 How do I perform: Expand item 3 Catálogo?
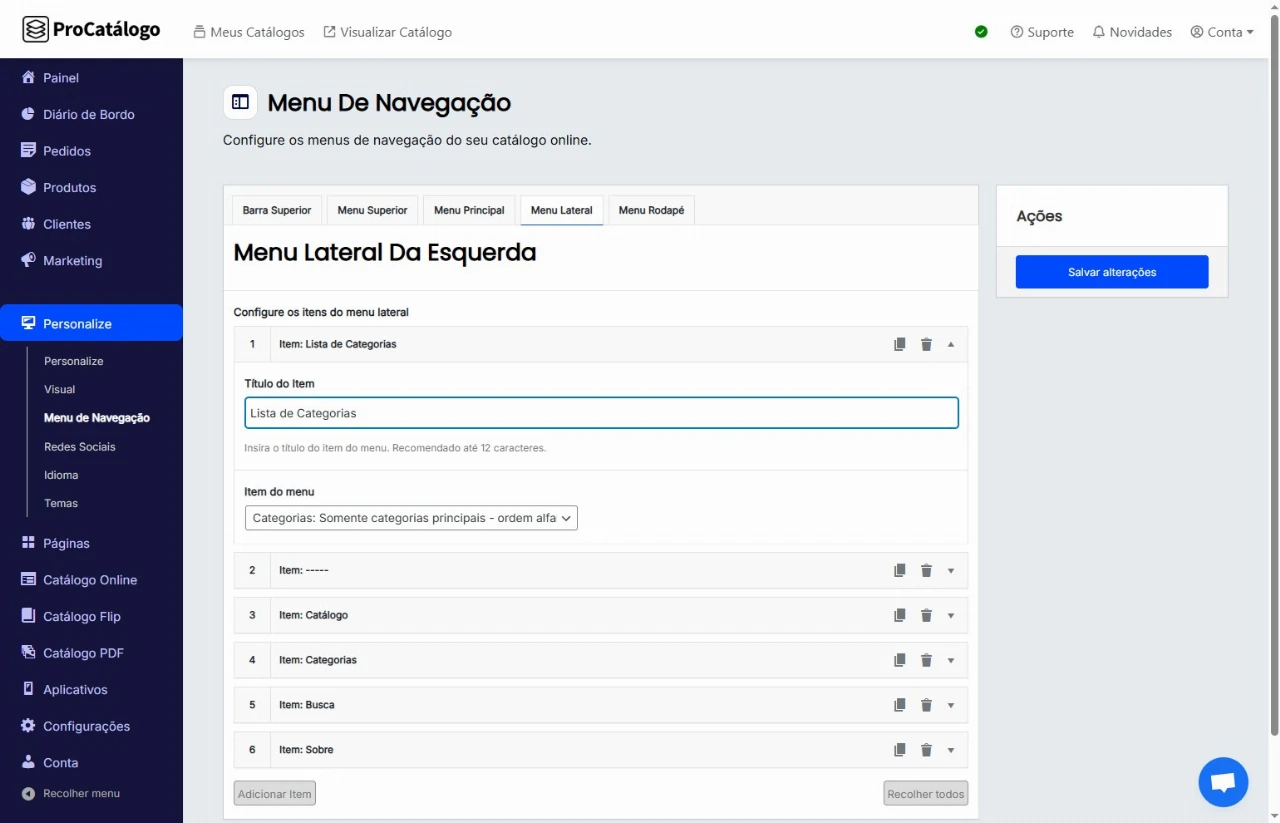point(951,615)
